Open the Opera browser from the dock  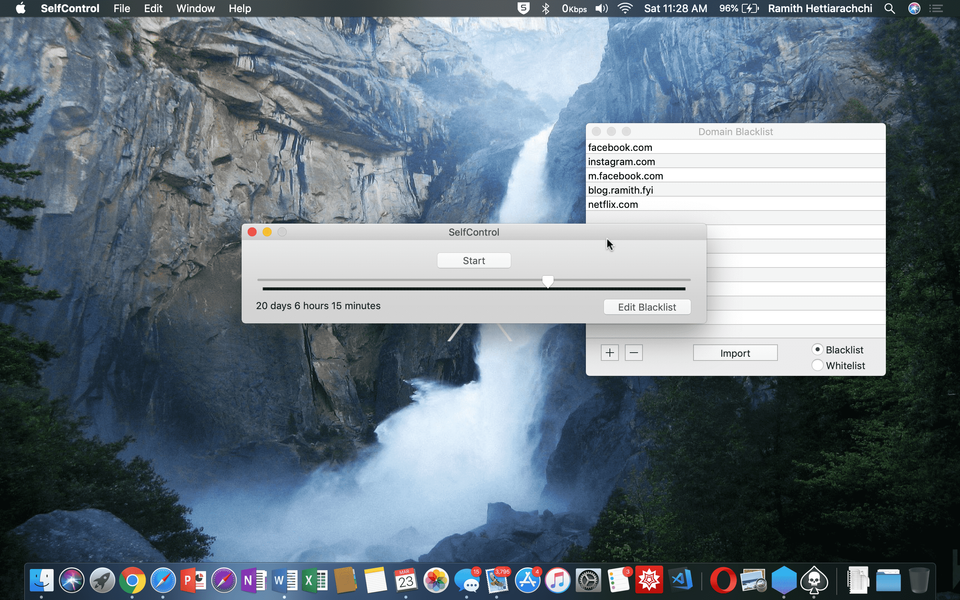click(x=723, y=580)
